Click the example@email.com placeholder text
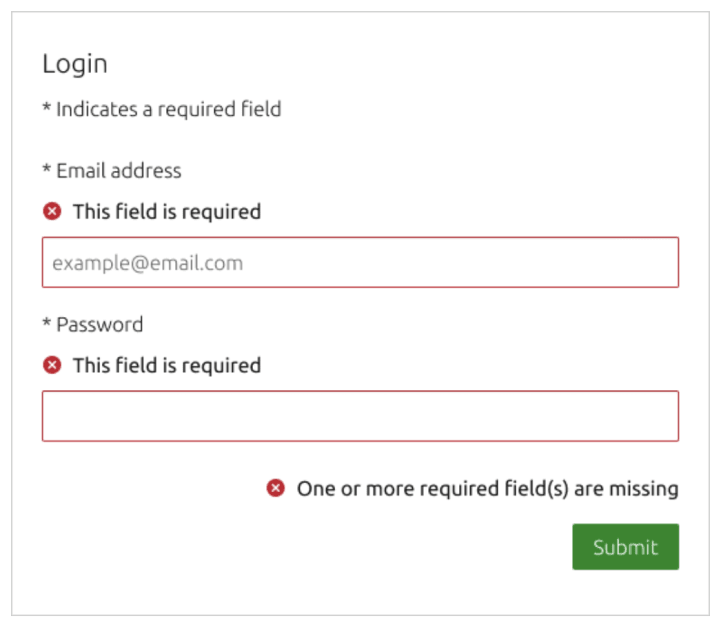The height and width of the screenshot is (625, 720). (148, 264)
